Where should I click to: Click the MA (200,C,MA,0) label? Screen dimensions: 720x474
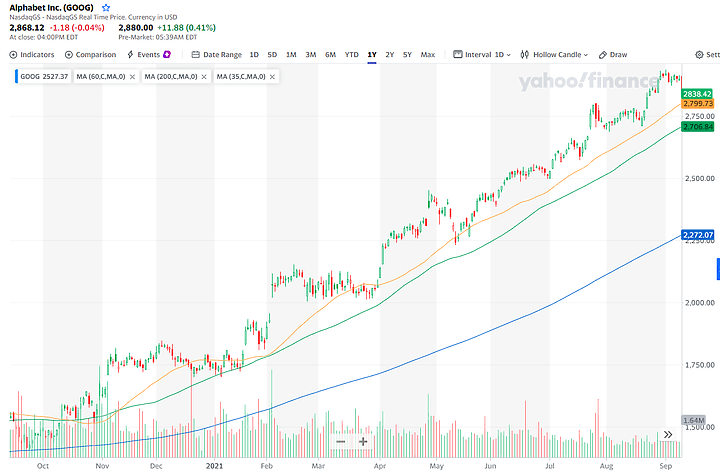171,77
